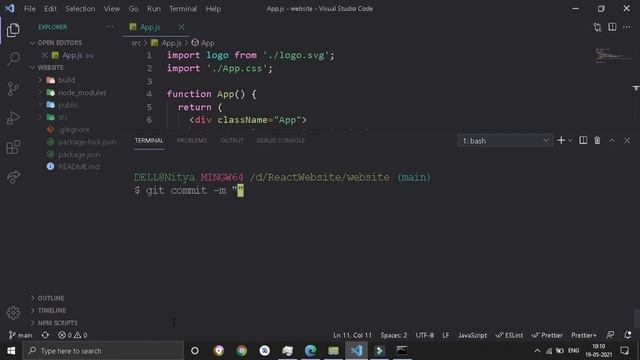Viewport: 640px width, 360px height.
Task: Split the editor to the right
Action: (612, 27)
